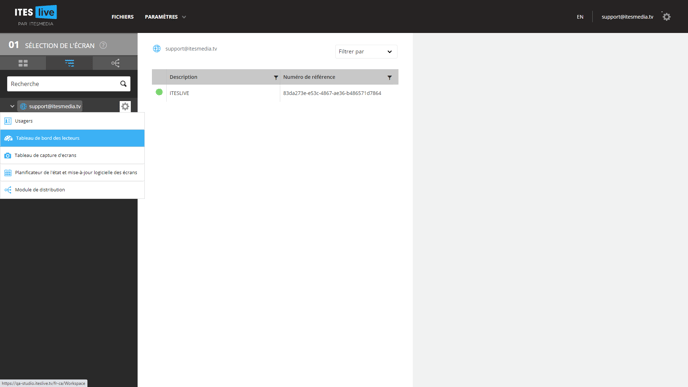This screenshot has height=387, width=688.
Task: Open Planificateur de l'état et mise-à-jour
Action: point(72,172)
